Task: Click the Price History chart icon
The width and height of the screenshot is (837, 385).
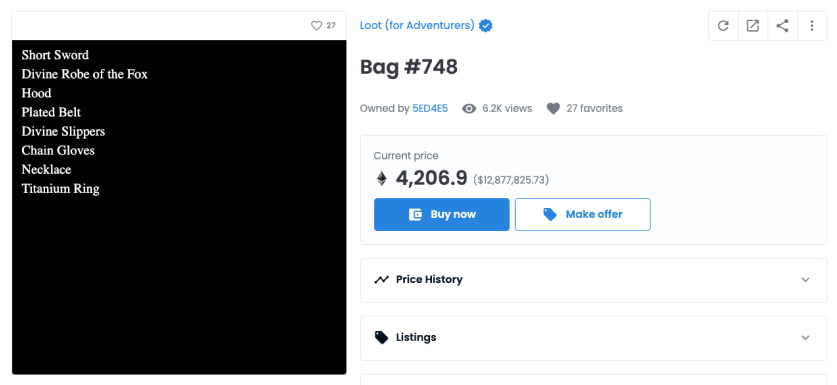Action: point(381,279)
